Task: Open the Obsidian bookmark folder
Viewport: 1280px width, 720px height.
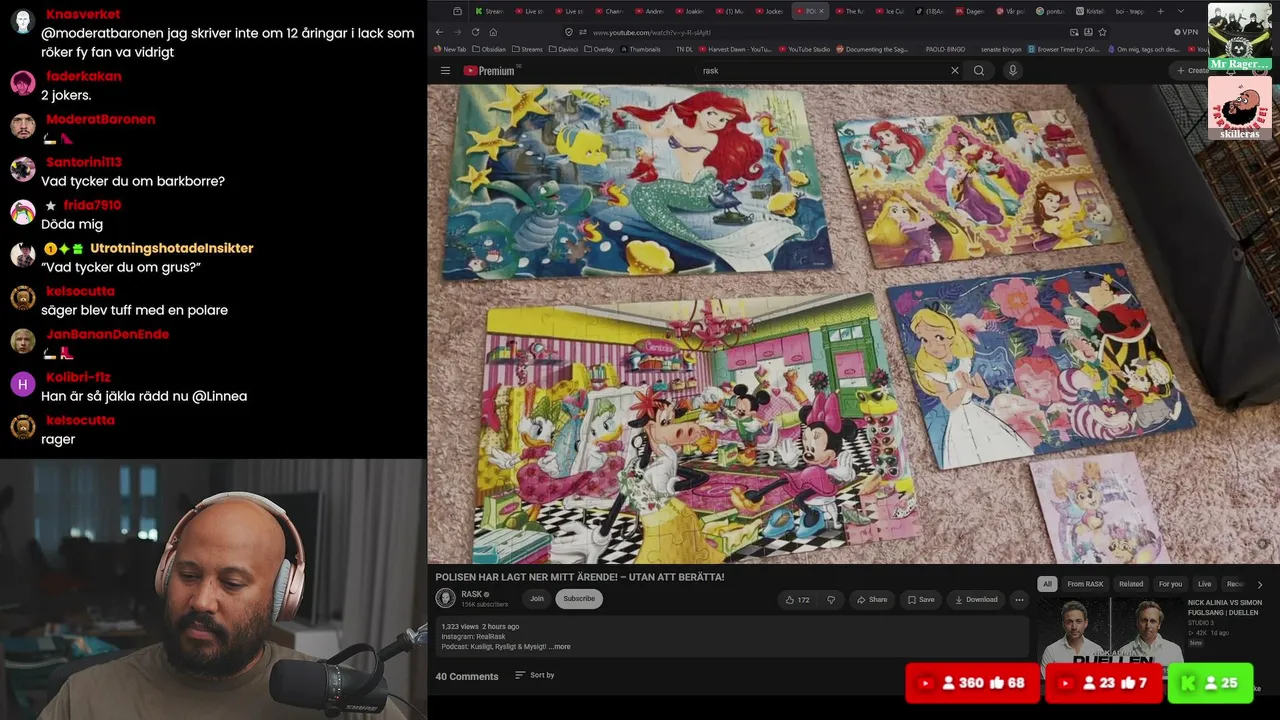Action: click(x=489, y=49)
